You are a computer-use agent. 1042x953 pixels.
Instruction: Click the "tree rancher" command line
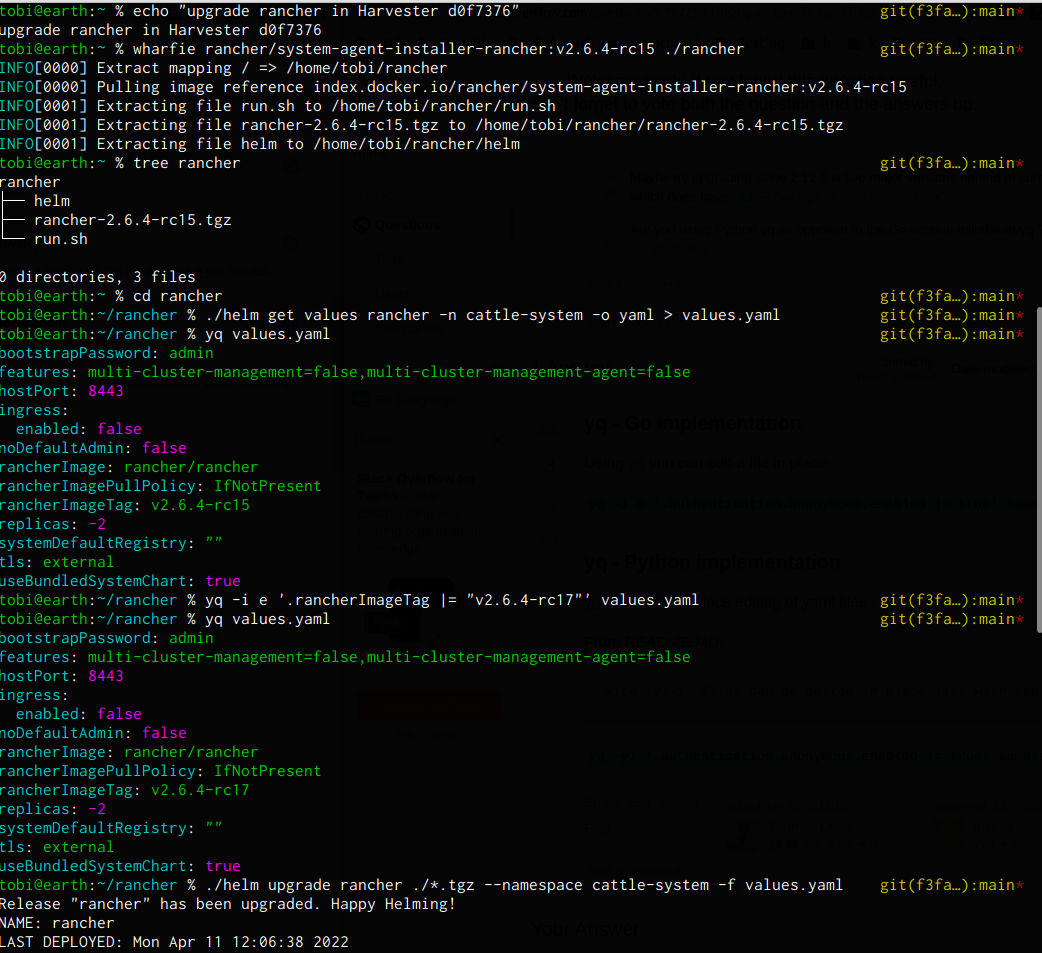120,163
